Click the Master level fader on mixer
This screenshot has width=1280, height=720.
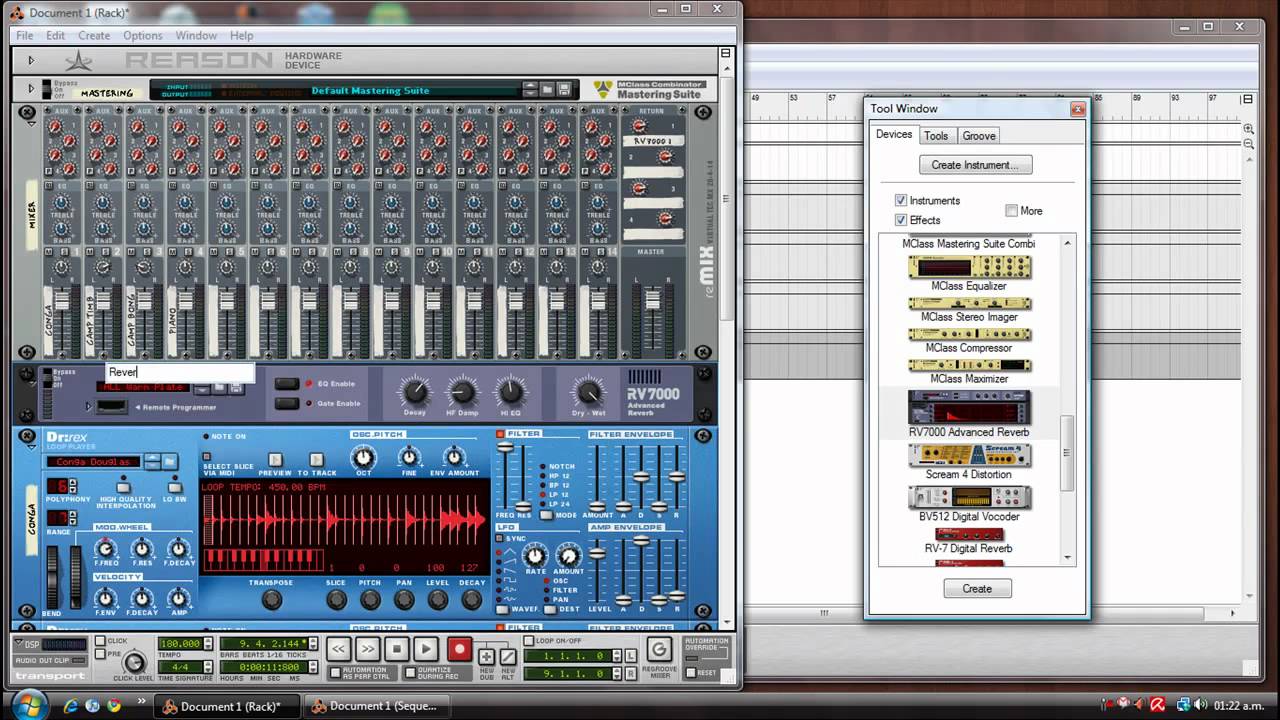pyautogui.click(x=654, y=299)
